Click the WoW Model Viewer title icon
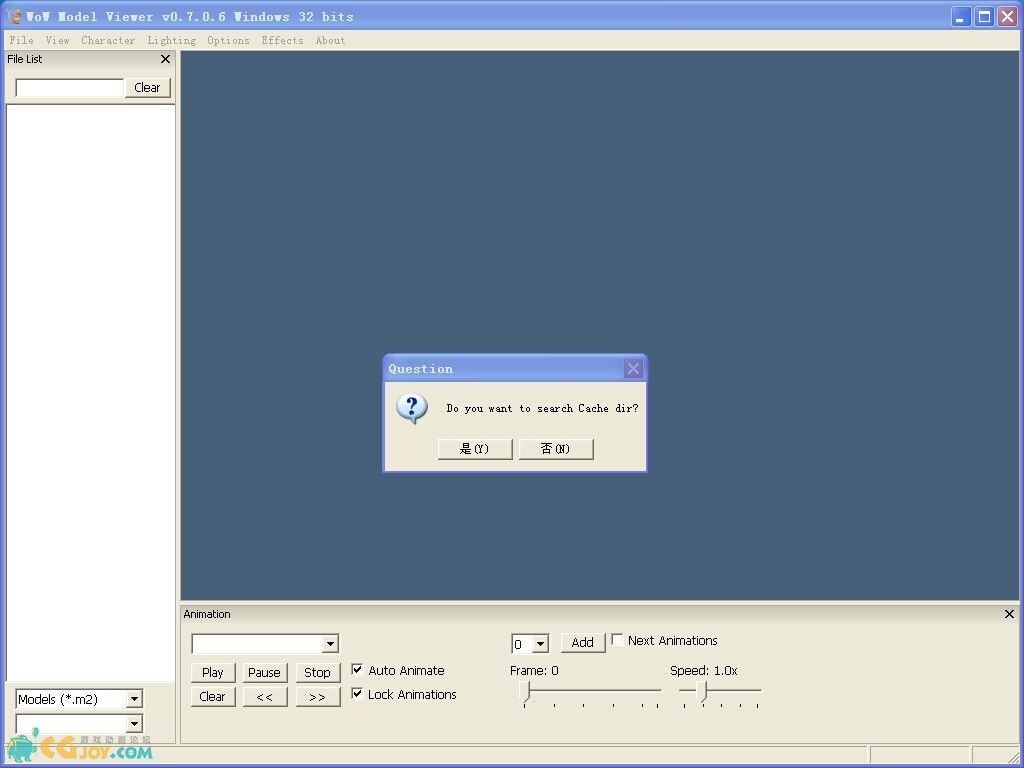 (x=14, y=16)
